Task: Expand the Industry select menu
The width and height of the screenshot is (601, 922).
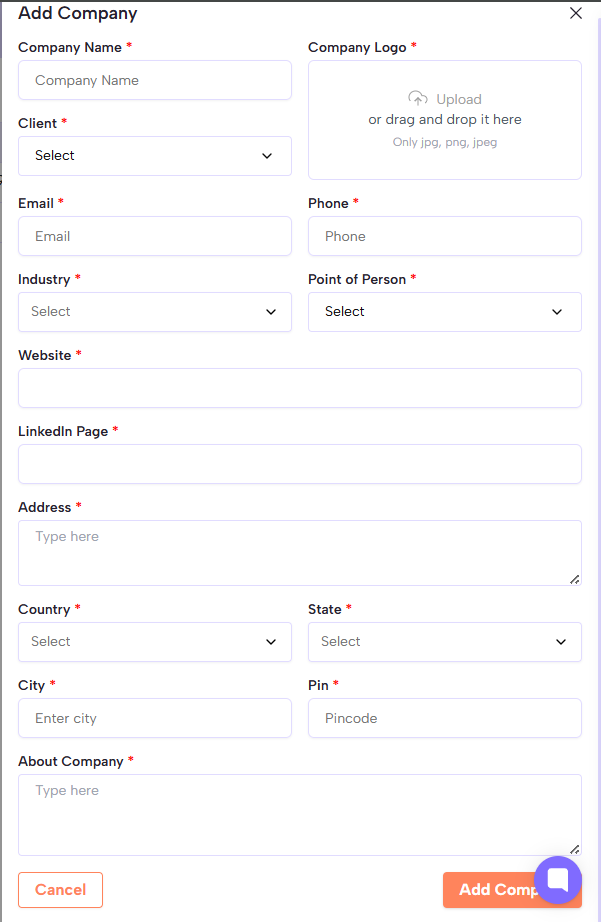Action: pos(155,312)
